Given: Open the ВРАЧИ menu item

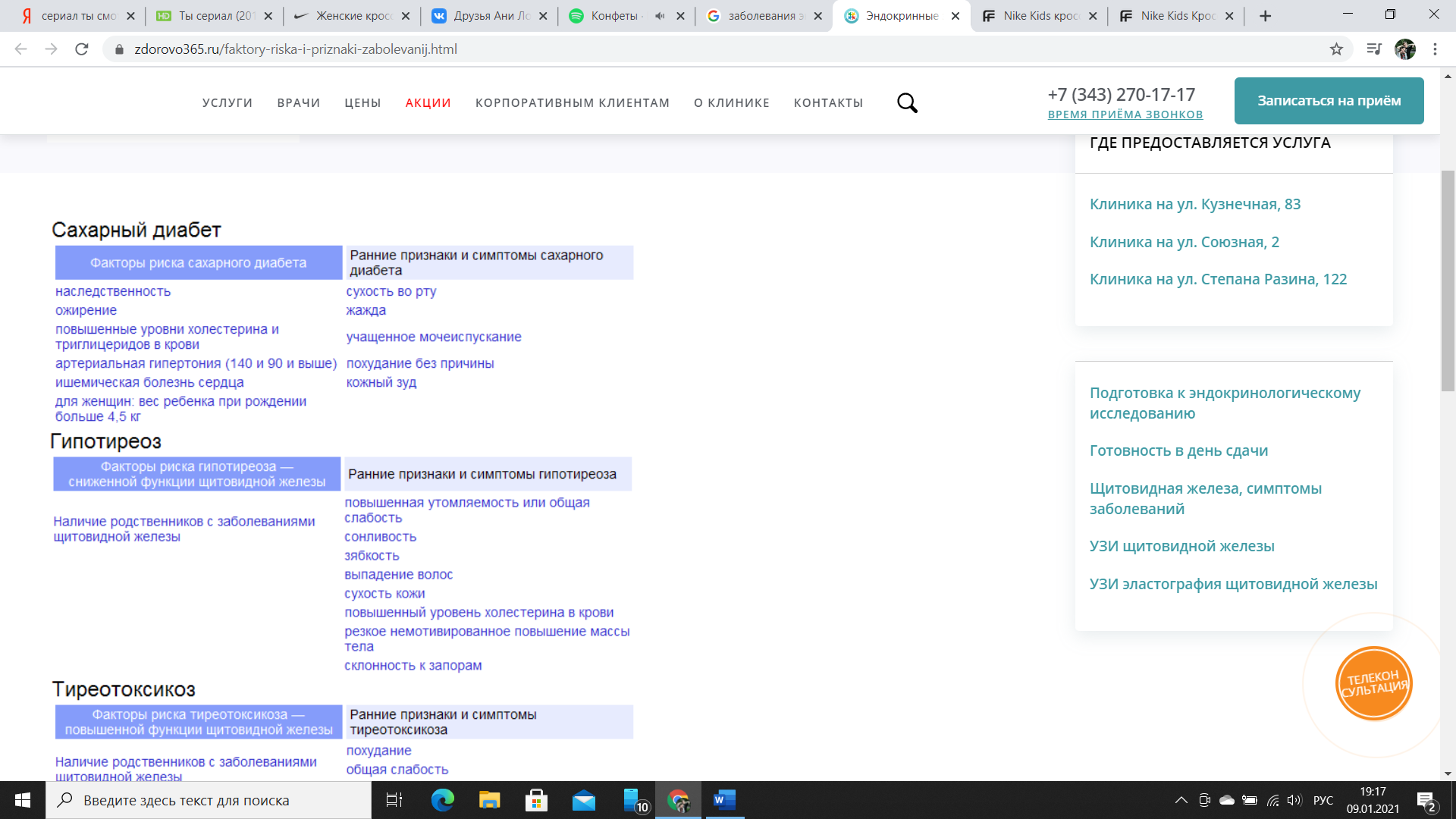Looking at the screenshot, I should [x=299, y=102].
